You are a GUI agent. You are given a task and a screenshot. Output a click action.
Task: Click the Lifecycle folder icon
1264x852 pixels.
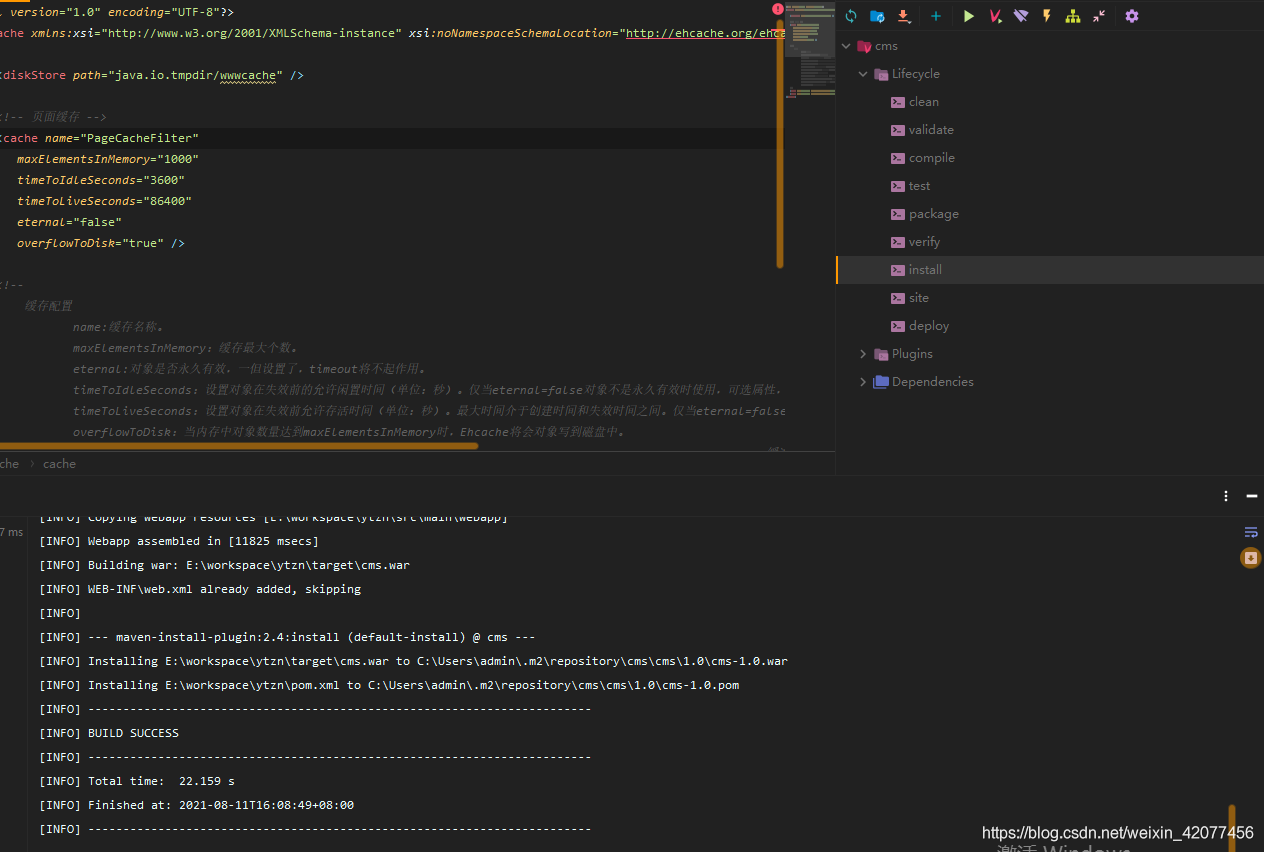tap(881, 74)
